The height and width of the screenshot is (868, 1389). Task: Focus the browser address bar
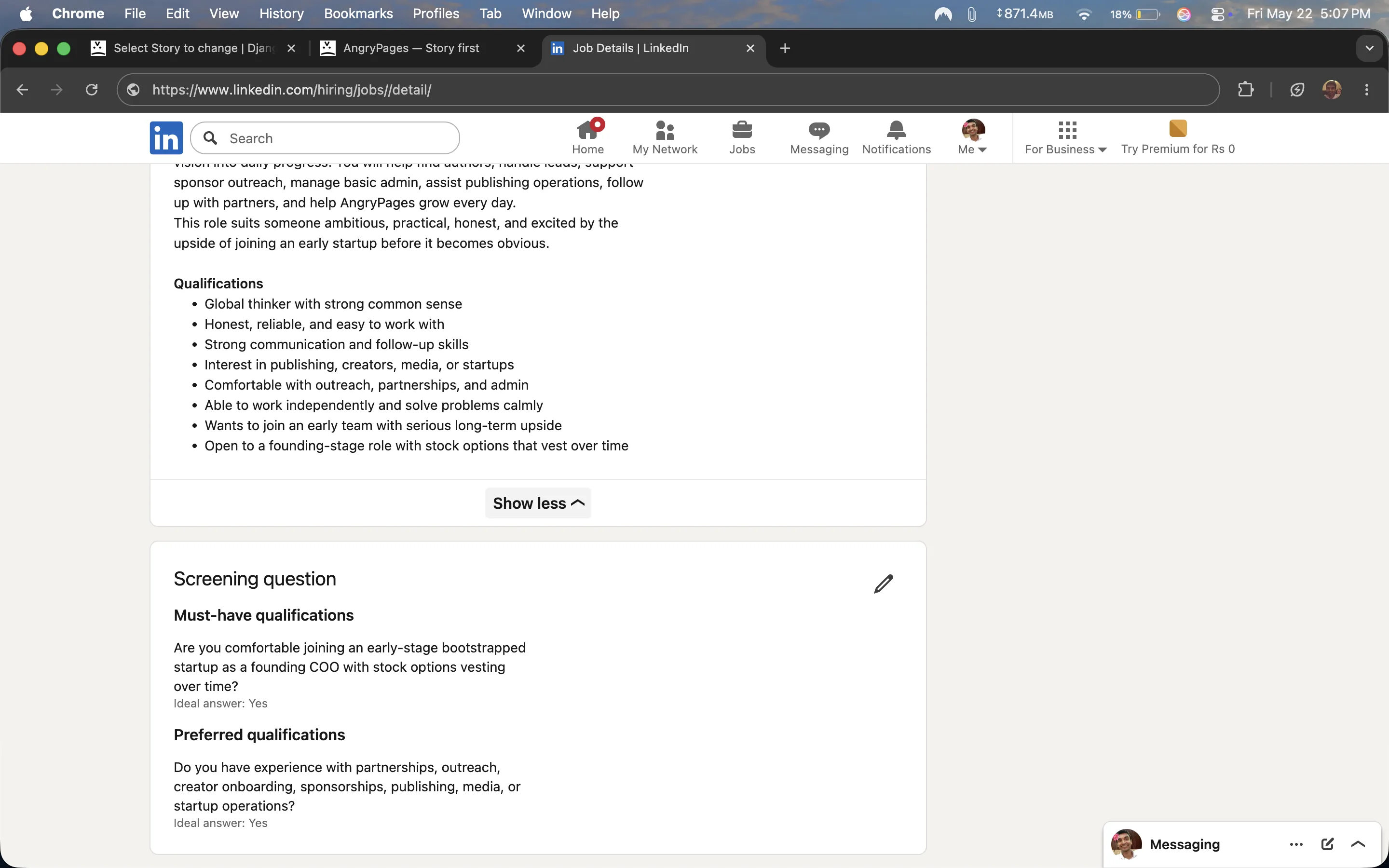pyautogui.click(x=668, y=90)
